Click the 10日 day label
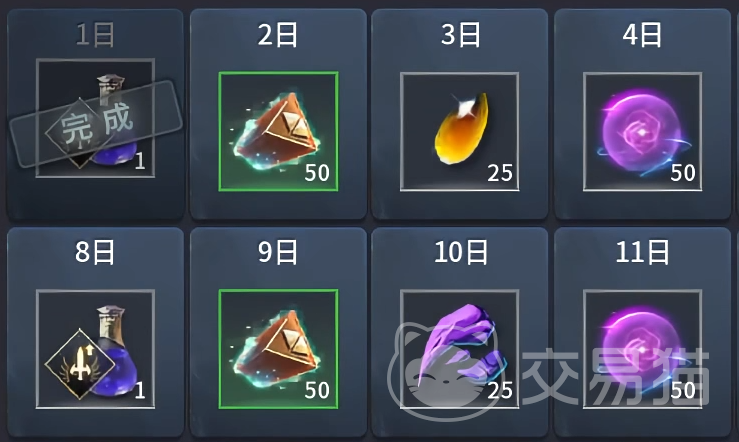 (x=460, y=252)
